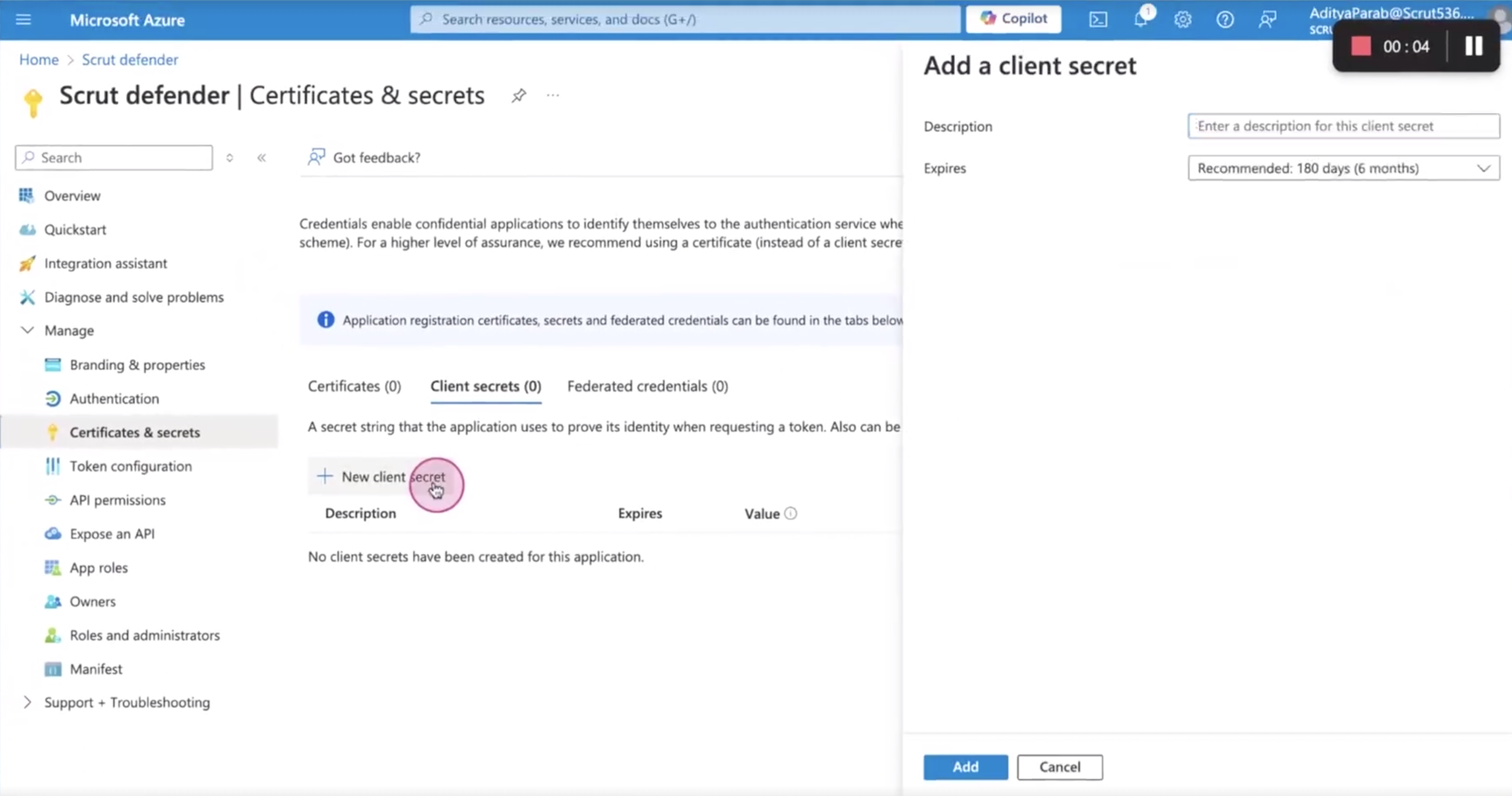Switch to the Certificates (0) tab
Screen dimensions: 1512x796
(354, 386)
